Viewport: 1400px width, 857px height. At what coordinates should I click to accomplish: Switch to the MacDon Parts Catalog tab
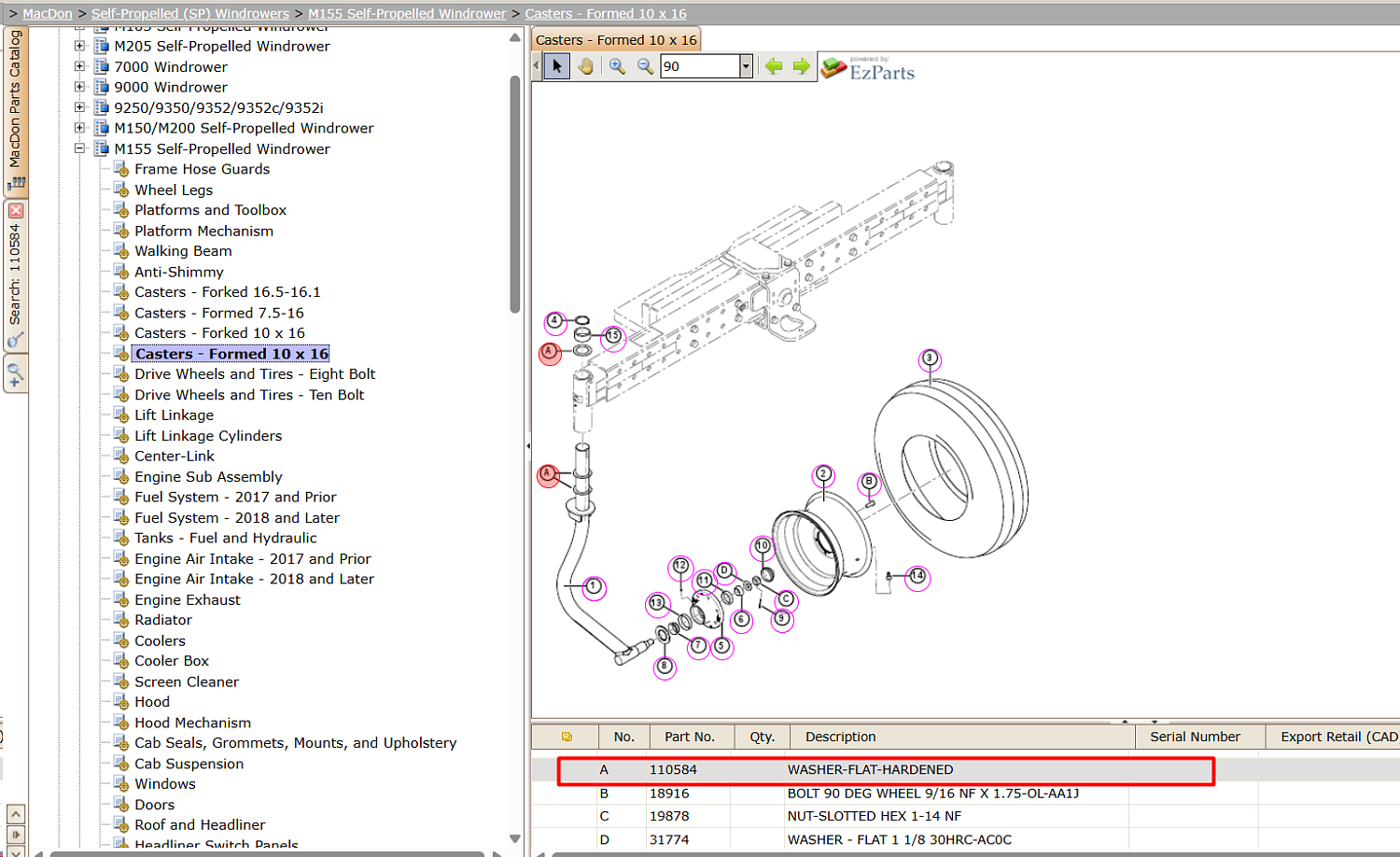point(15,110)
